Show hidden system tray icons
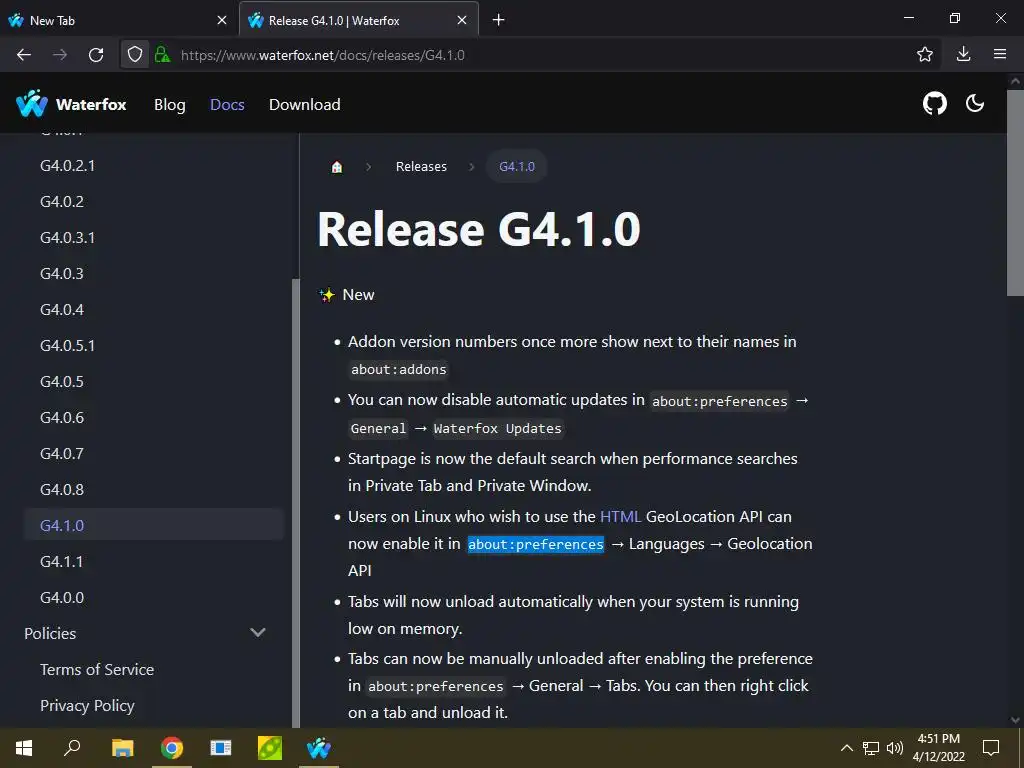 coord(846,748)
